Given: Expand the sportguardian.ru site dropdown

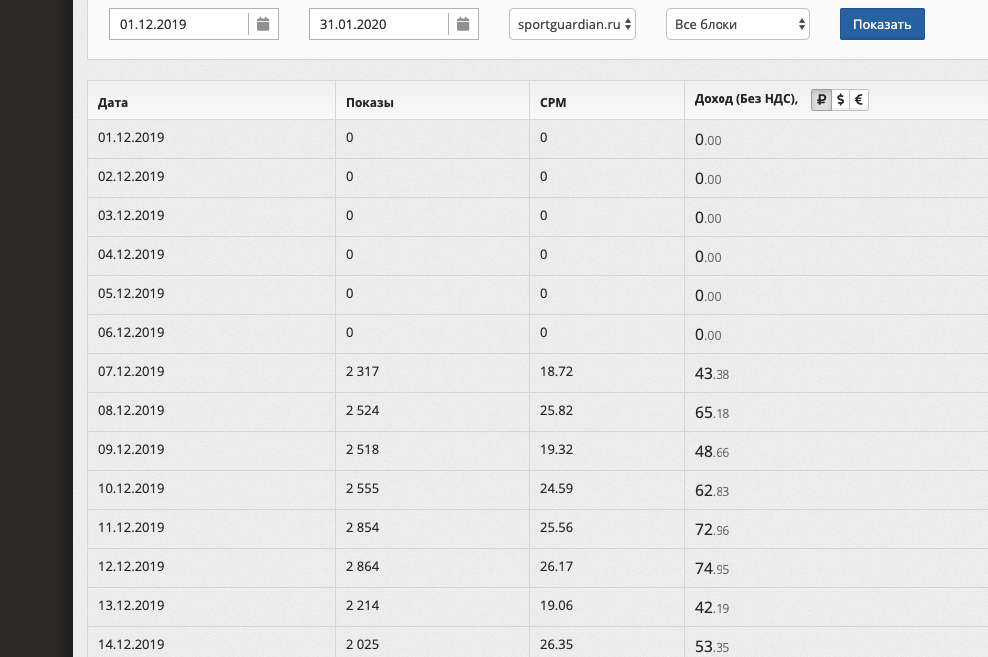Looking at the screenshot, I should coord(572,24).
